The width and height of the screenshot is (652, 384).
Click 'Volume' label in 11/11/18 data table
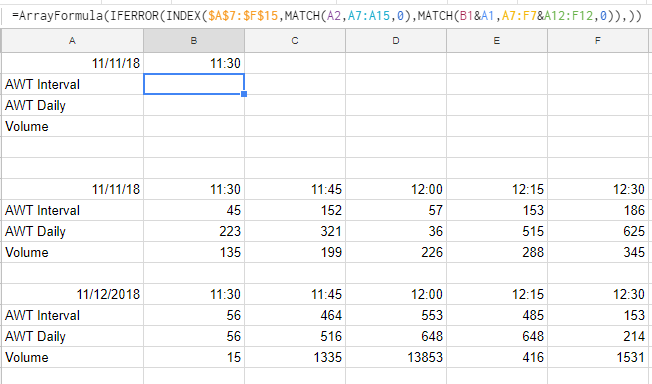[27, 253]
